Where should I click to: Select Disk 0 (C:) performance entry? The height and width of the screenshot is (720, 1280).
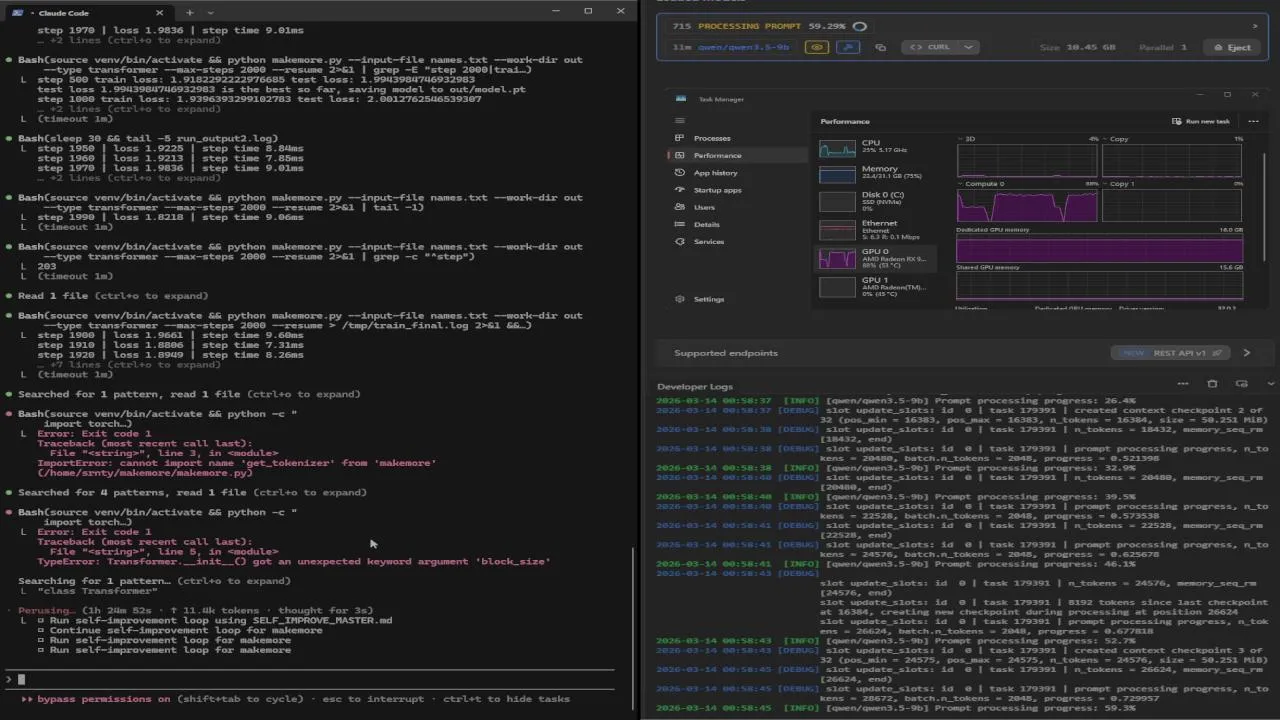point(877,200)
